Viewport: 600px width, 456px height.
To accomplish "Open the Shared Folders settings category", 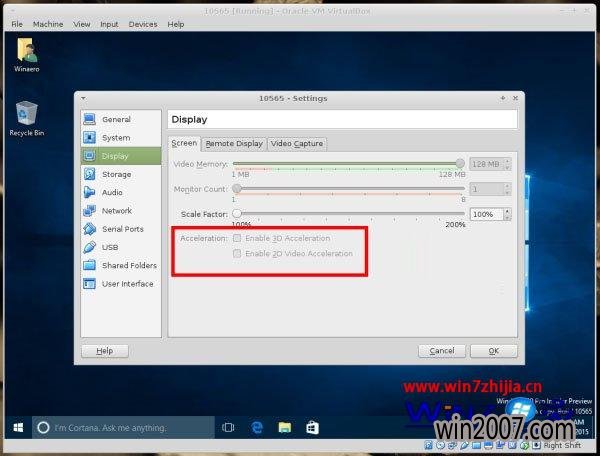I will coord(121,265).
